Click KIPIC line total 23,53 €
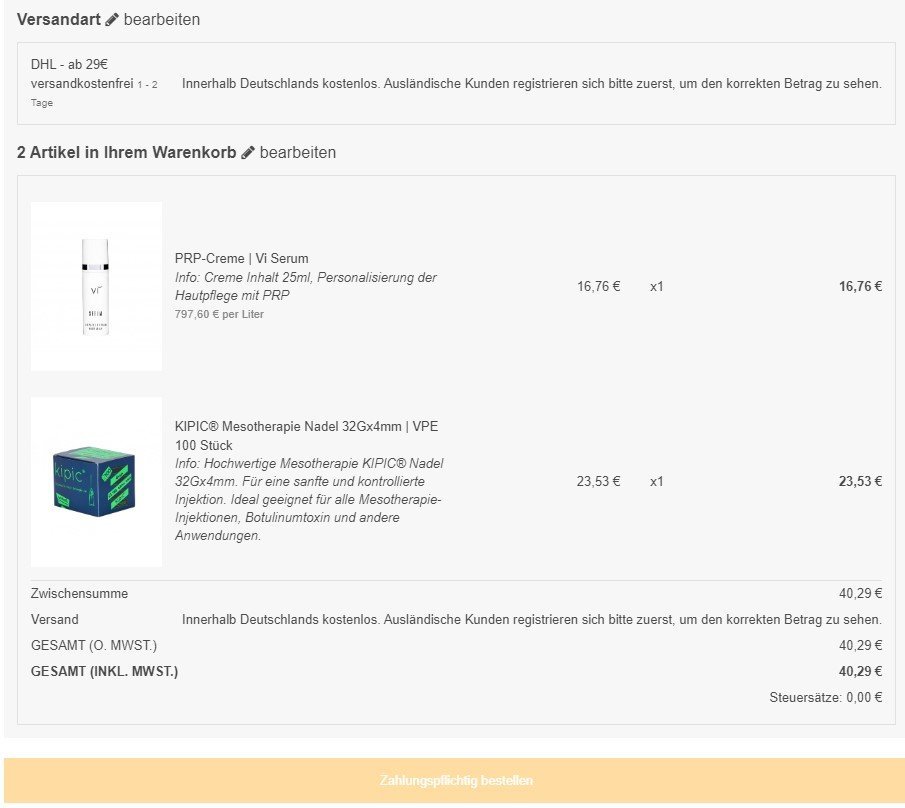The width and height of the screenshot is (905, 808). pos(860,481)
